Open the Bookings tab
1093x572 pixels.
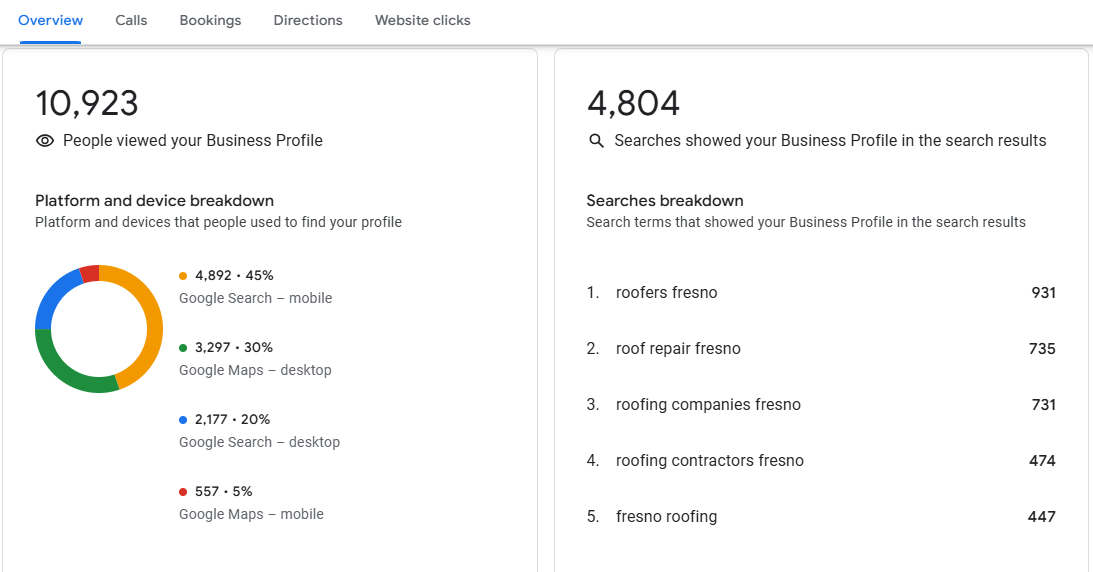pyautogui.click(x=210, y=20)
